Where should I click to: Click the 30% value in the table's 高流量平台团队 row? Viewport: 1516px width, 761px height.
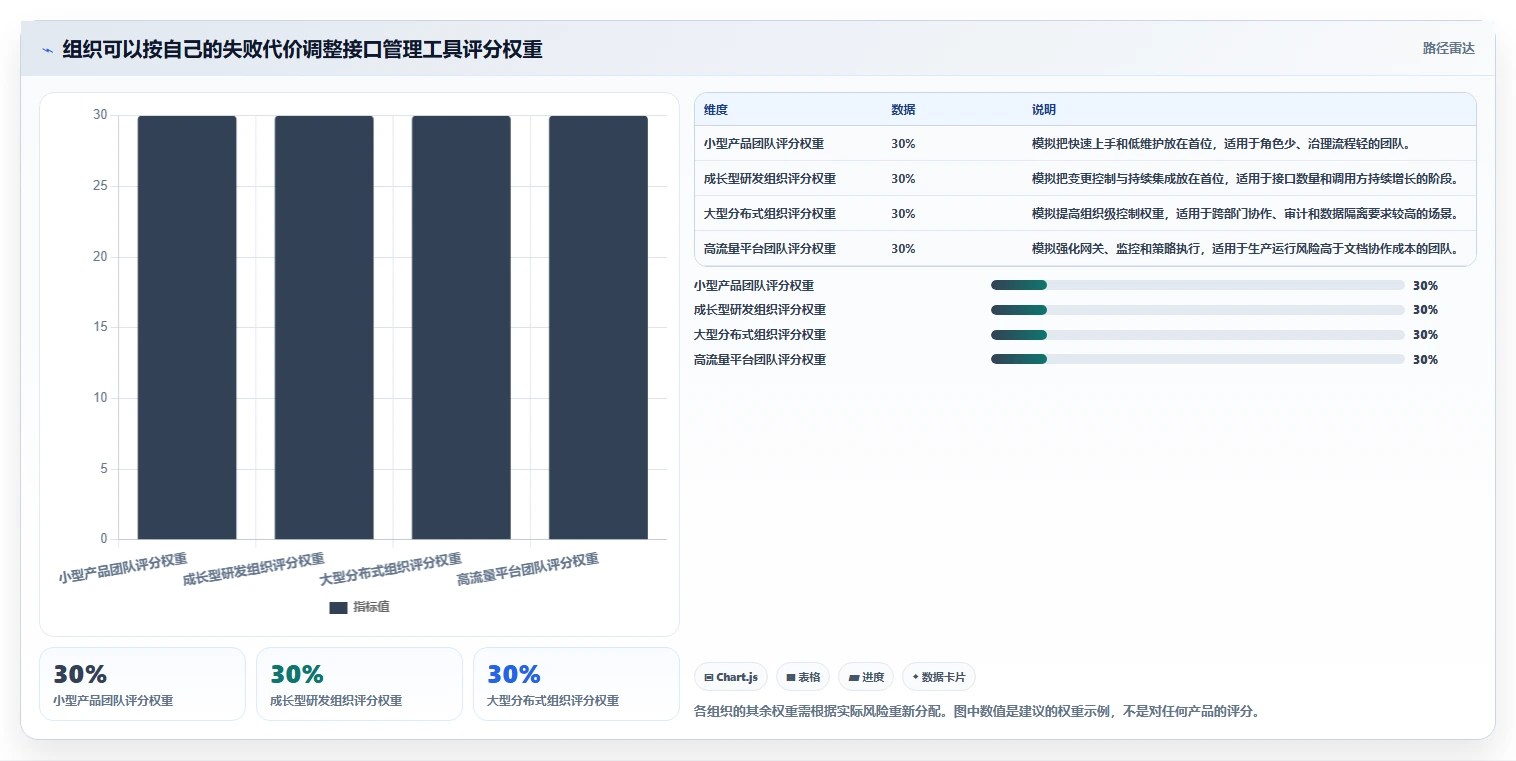coord(903,249)
